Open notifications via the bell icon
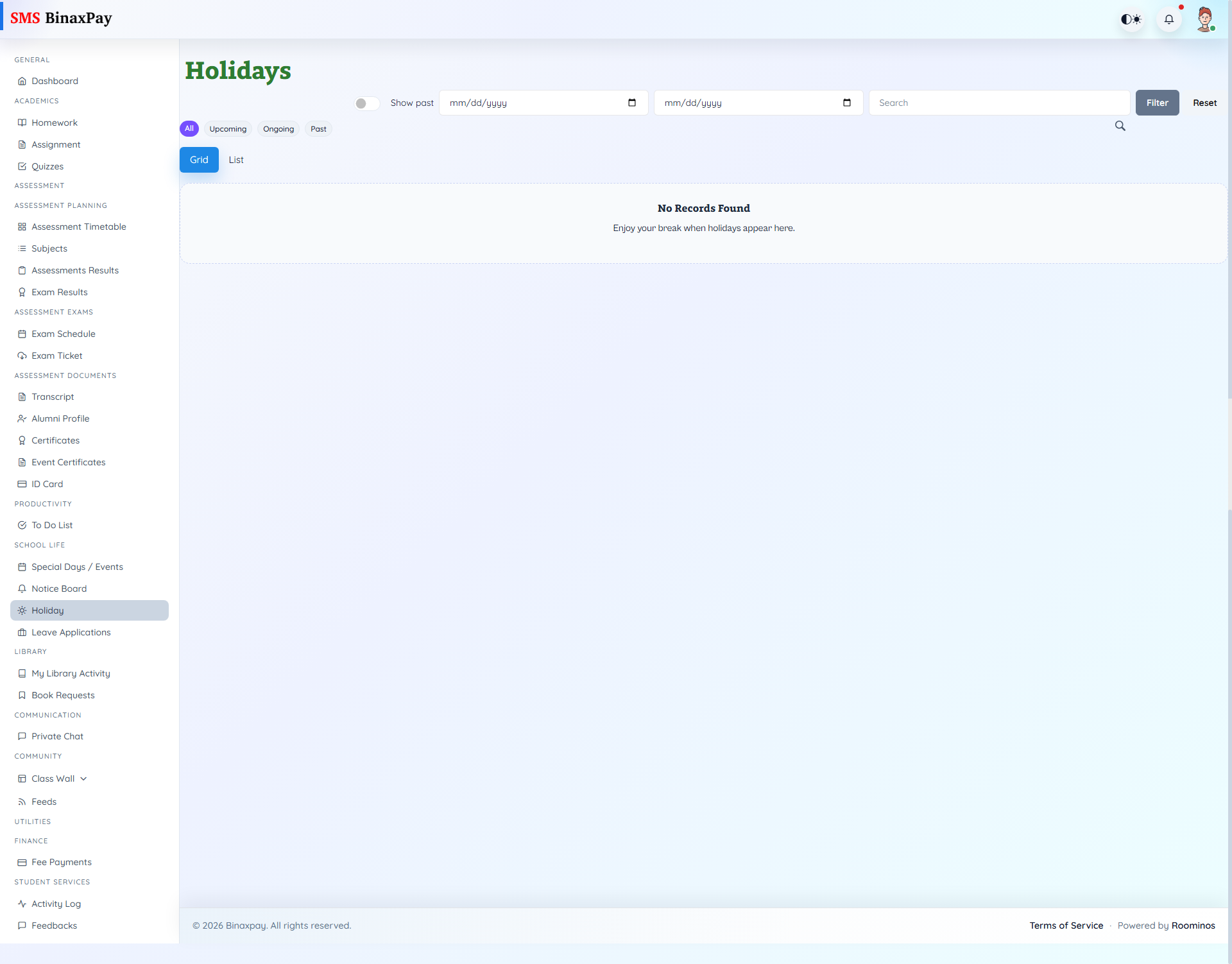Image resolution: width=1232 pixels, height=964 pixels. coord(1168,19)
